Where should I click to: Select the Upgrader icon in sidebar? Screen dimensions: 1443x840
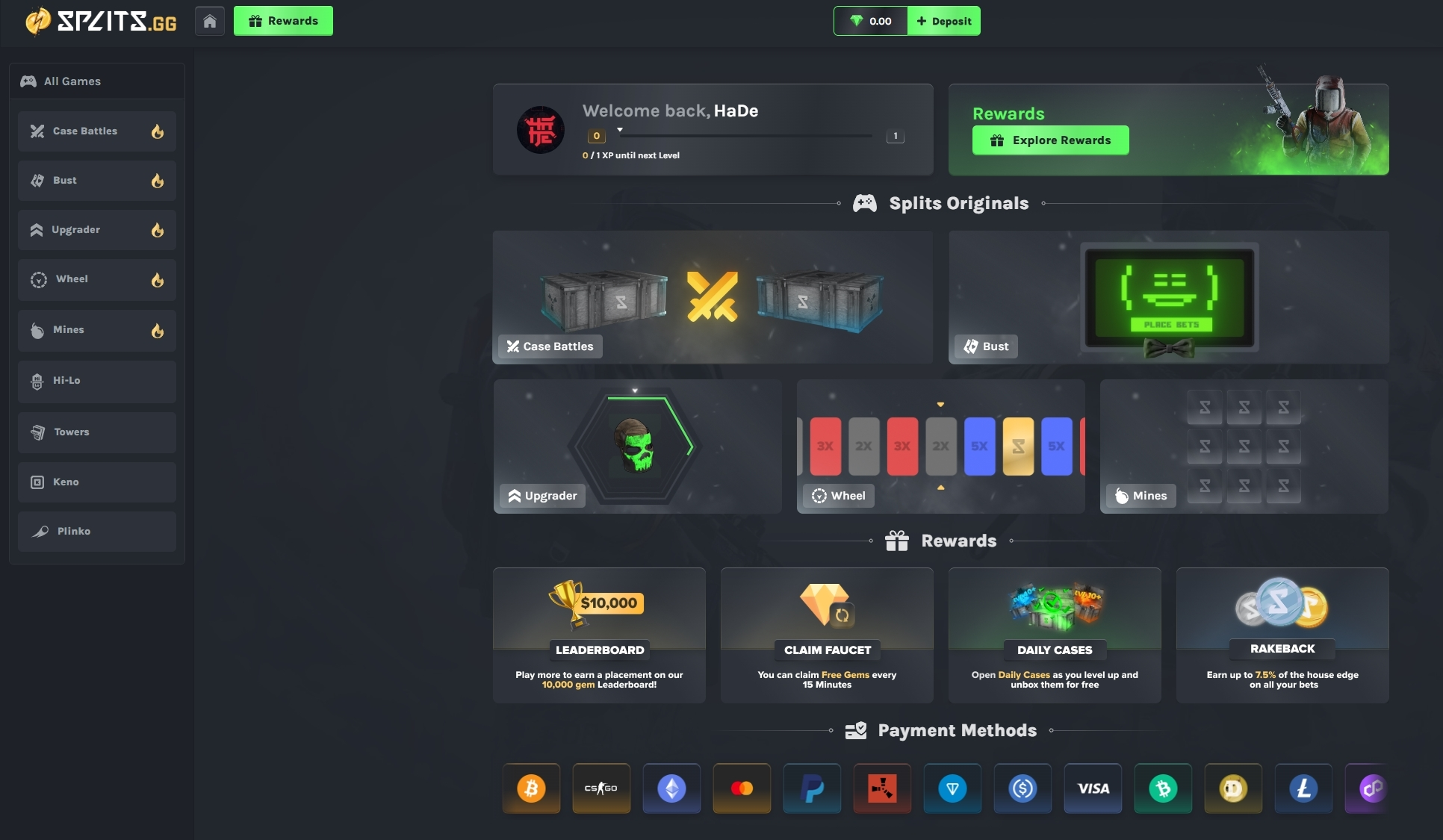click(36, 229)
